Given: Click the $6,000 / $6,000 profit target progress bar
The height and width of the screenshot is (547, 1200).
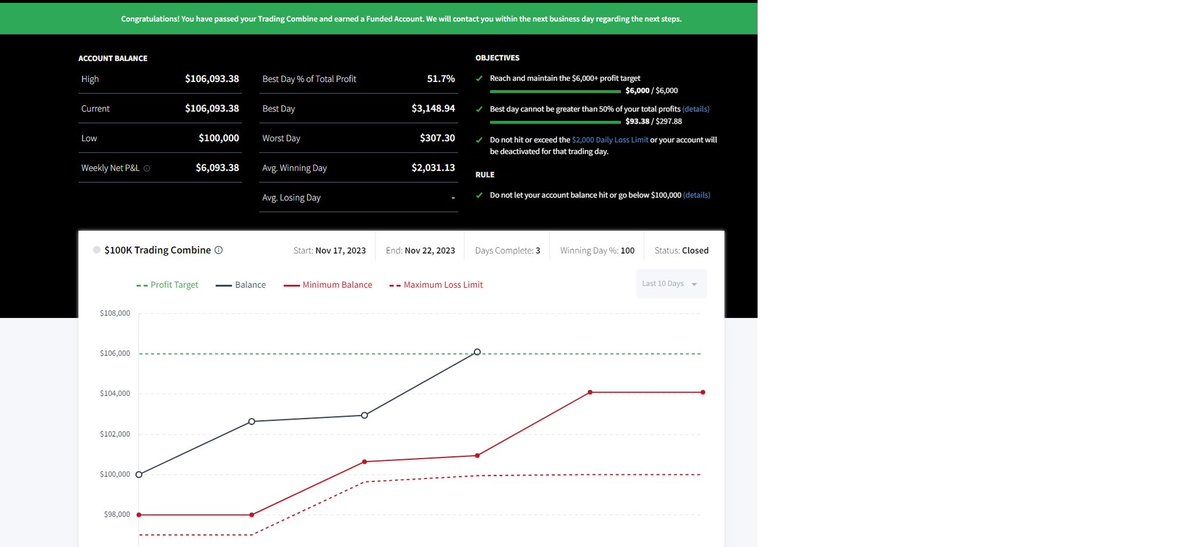Looking at the screenshot, I should 555,90.
